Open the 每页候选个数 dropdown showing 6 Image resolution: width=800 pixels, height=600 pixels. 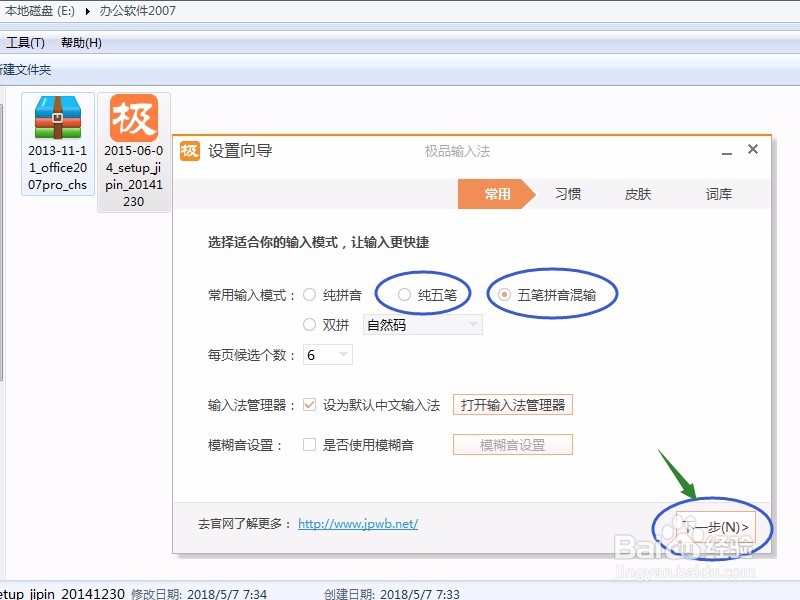click(328, 355)
